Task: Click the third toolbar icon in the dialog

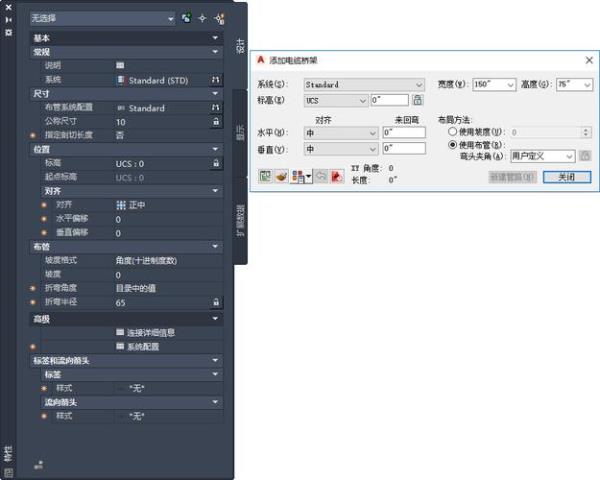Action: [x=298, y=176]
